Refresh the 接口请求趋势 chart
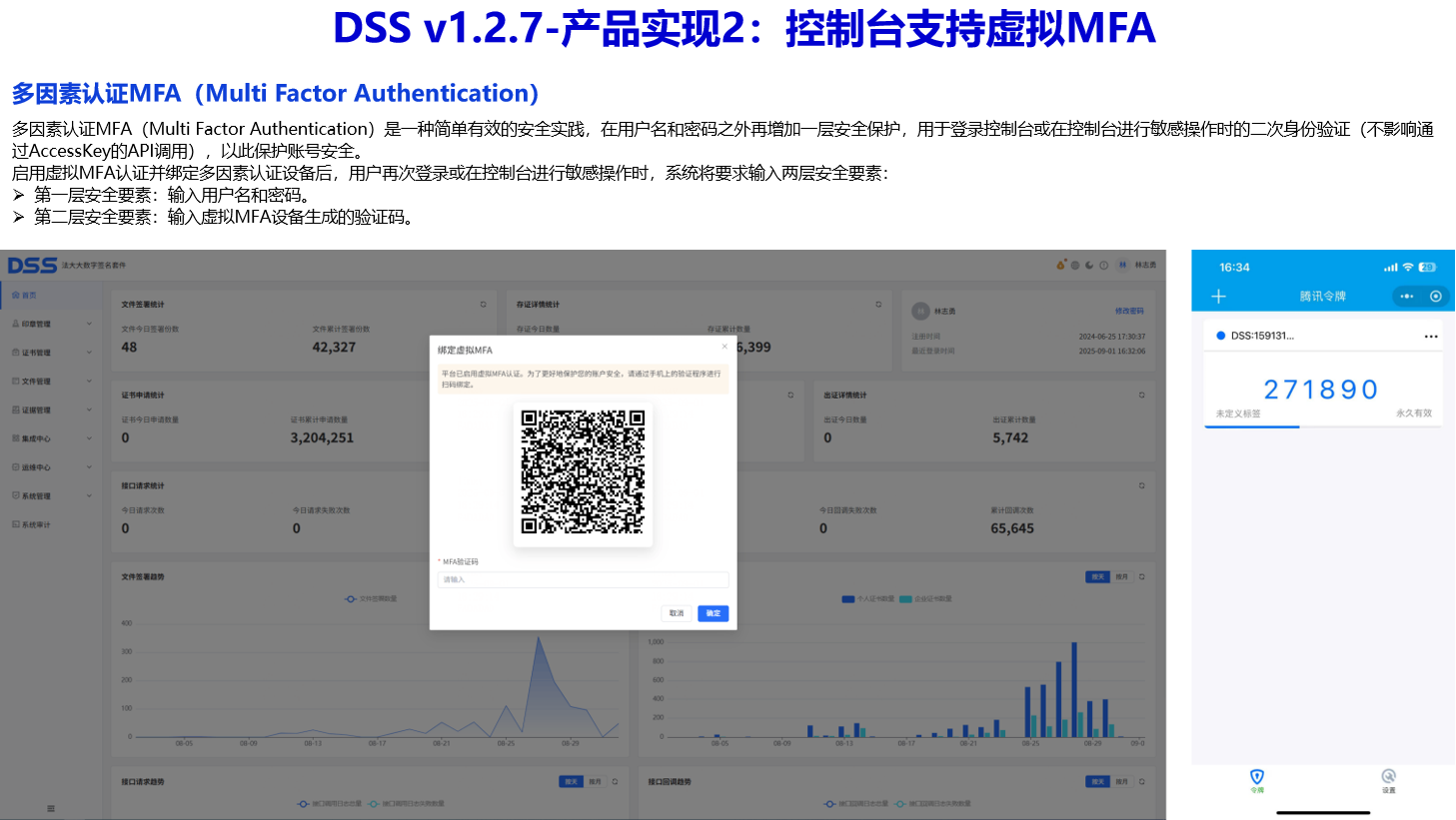 point(616,782)
